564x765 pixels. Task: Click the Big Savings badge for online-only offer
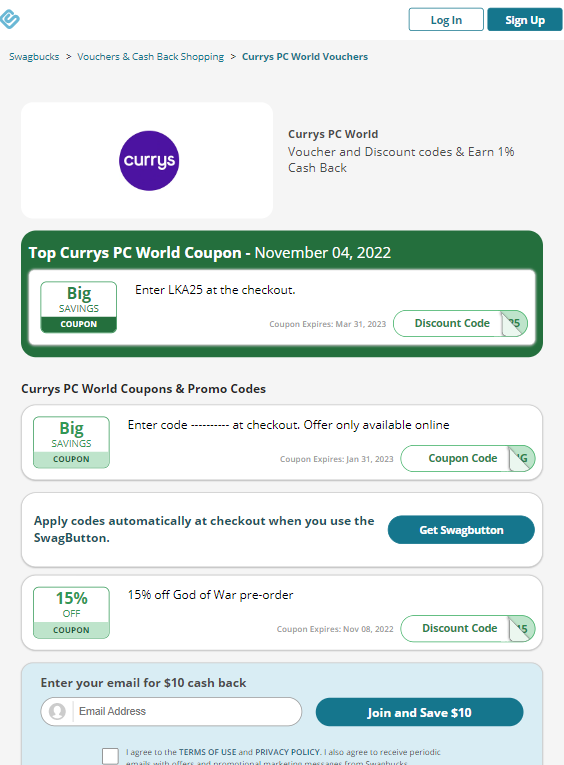[71, 442]
